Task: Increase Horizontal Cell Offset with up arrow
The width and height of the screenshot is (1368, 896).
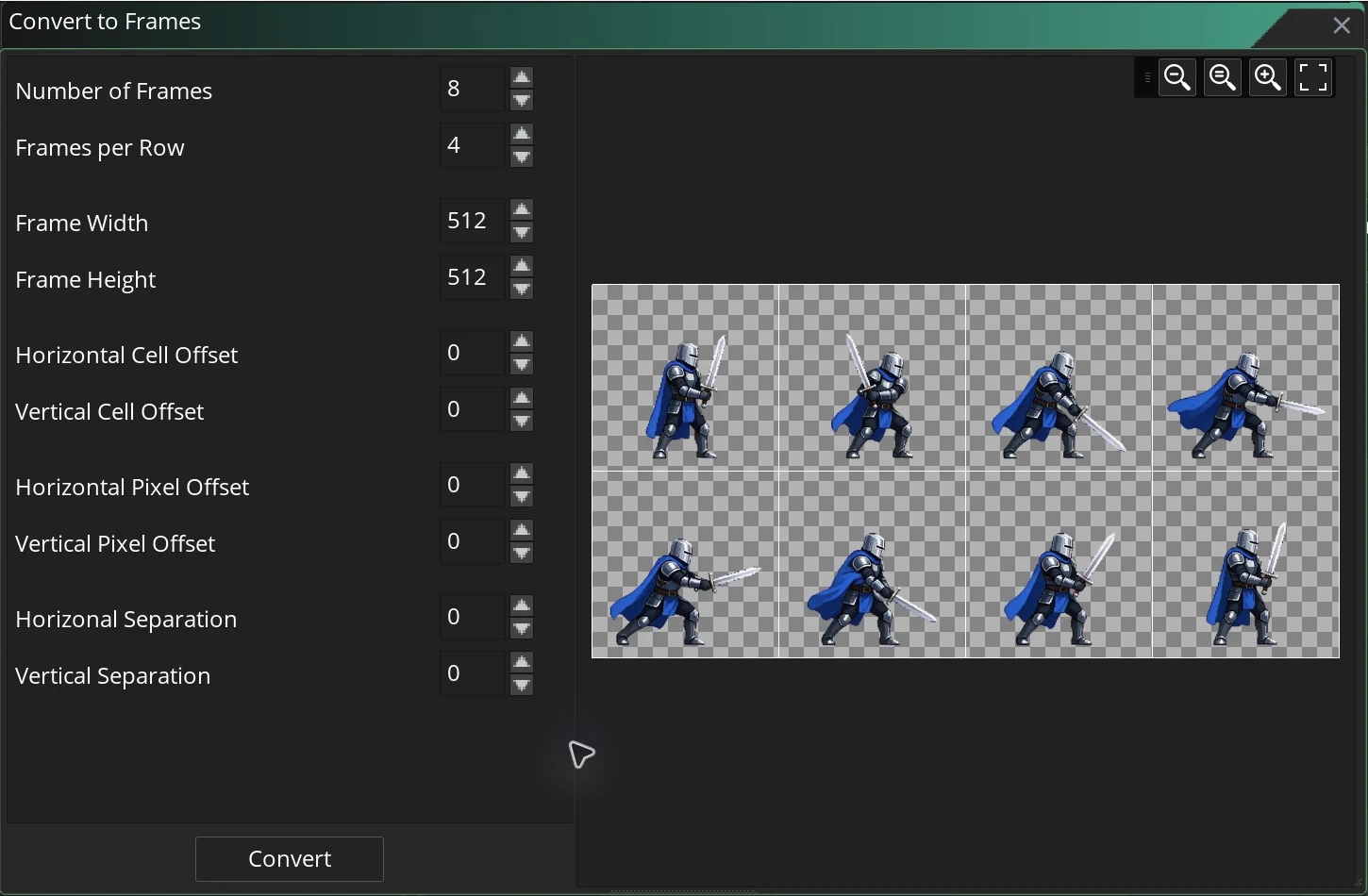Action: point(522,341)
